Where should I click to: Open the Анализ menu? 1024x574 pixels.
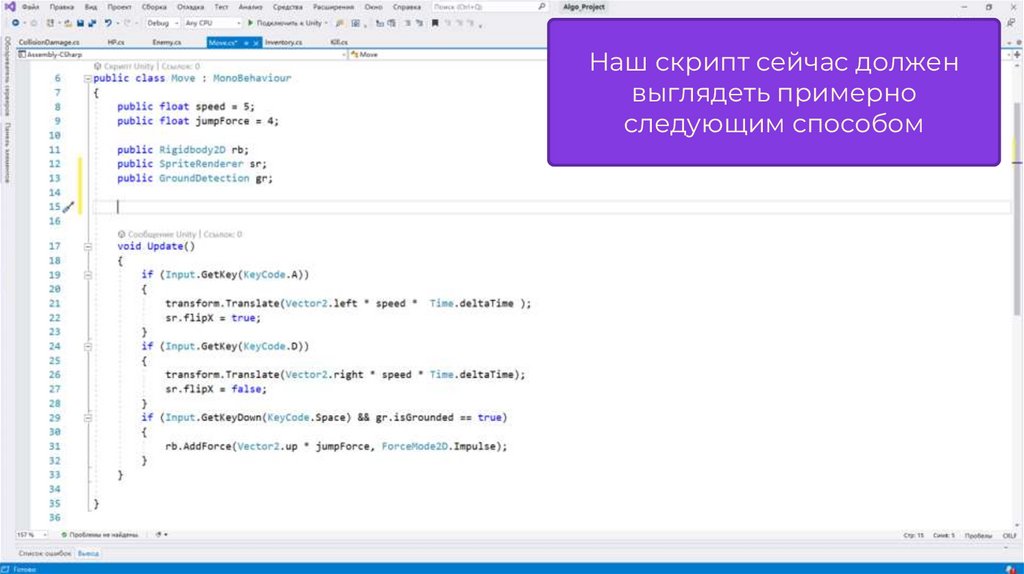[x=250, y=7]
